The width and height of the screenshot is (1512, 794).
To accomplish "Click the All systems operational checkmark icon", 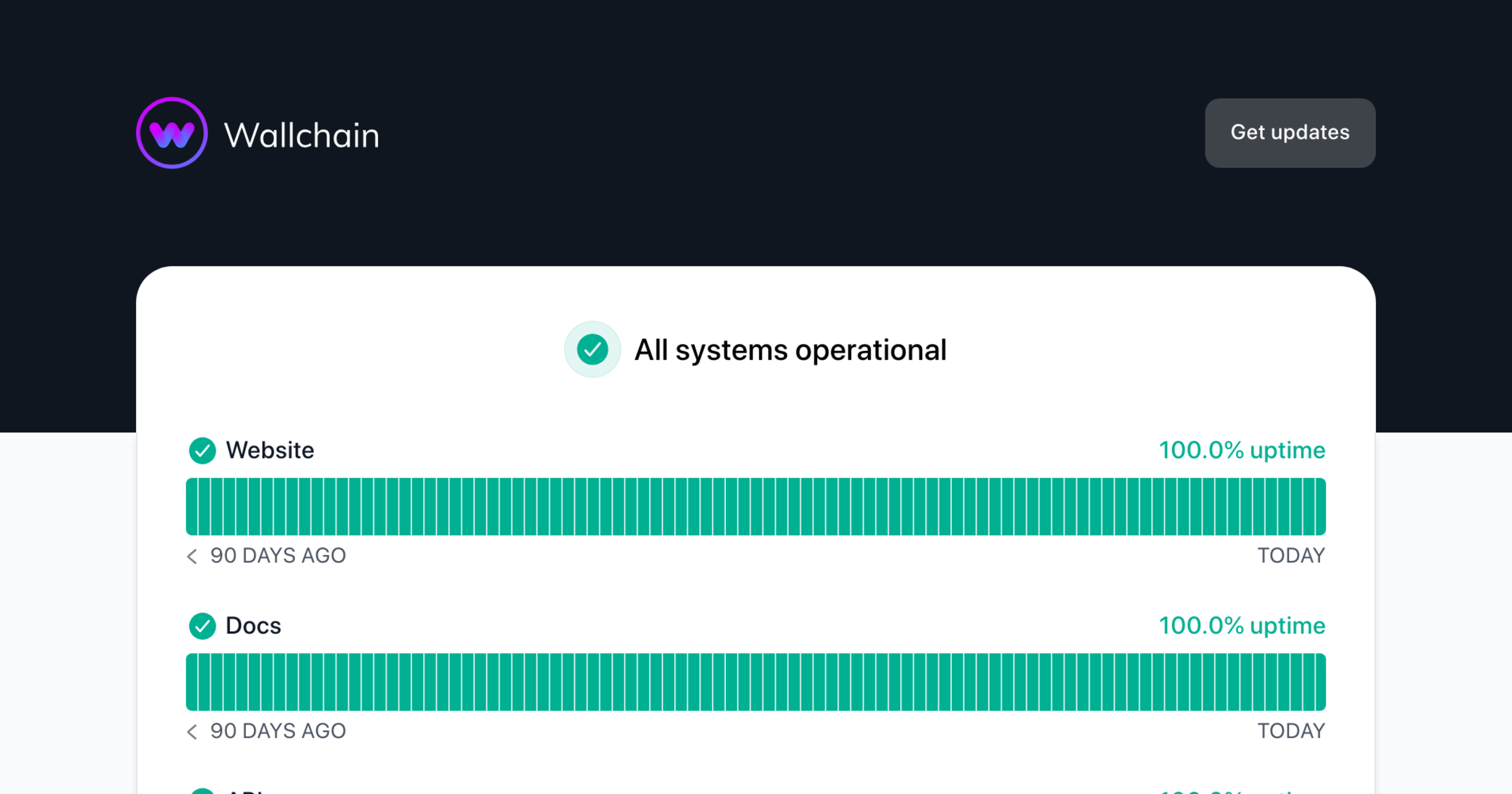I will [x=592, y=349].
